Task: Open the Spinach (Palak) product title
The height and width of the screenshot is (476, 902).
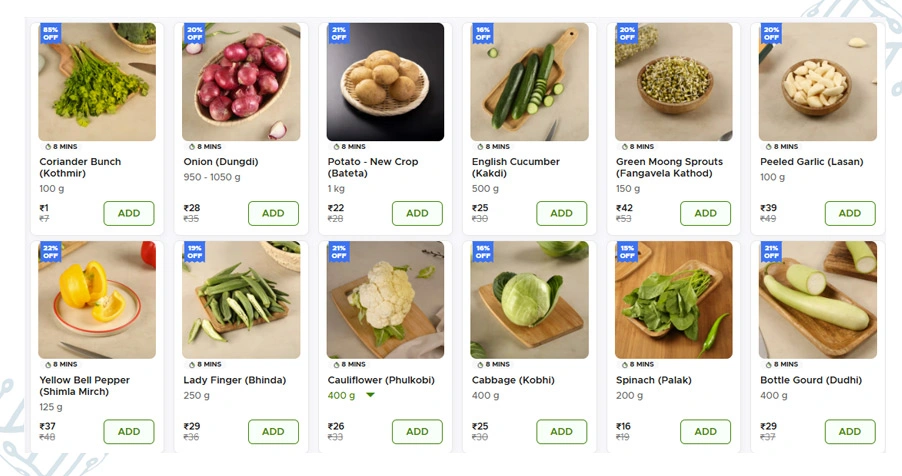Action: click(x=653, y=380)
